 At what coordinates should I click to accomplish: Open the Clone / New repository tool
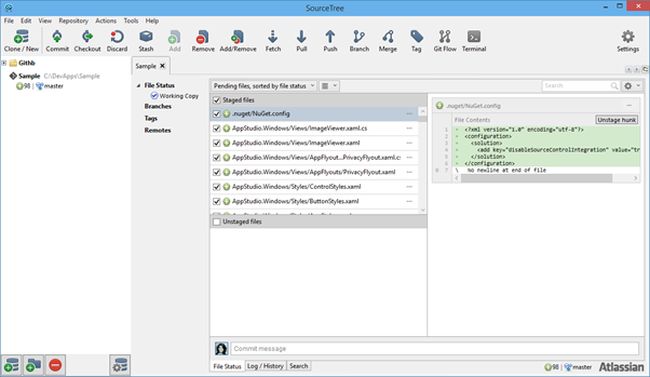(x=21, y=41)
